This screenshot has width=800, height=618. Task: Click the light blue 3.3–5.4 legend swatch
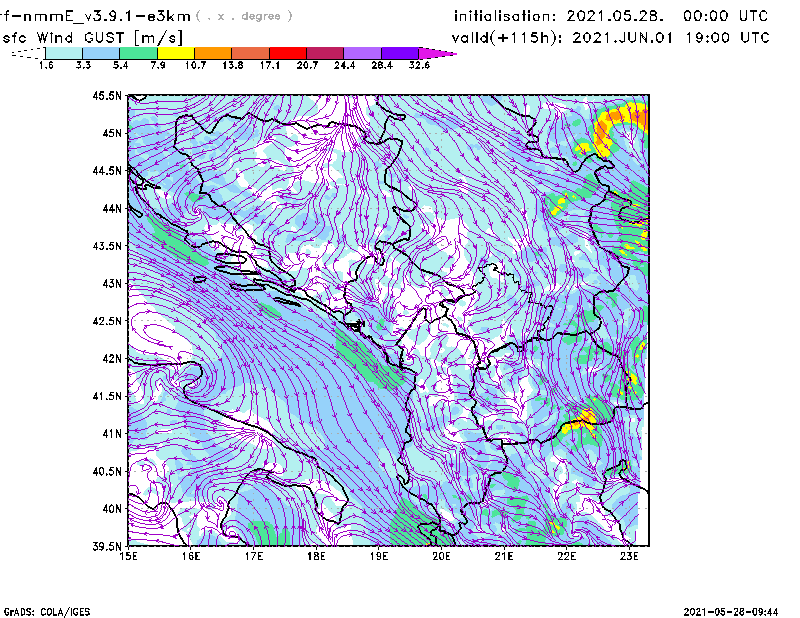tap(101, 53)
